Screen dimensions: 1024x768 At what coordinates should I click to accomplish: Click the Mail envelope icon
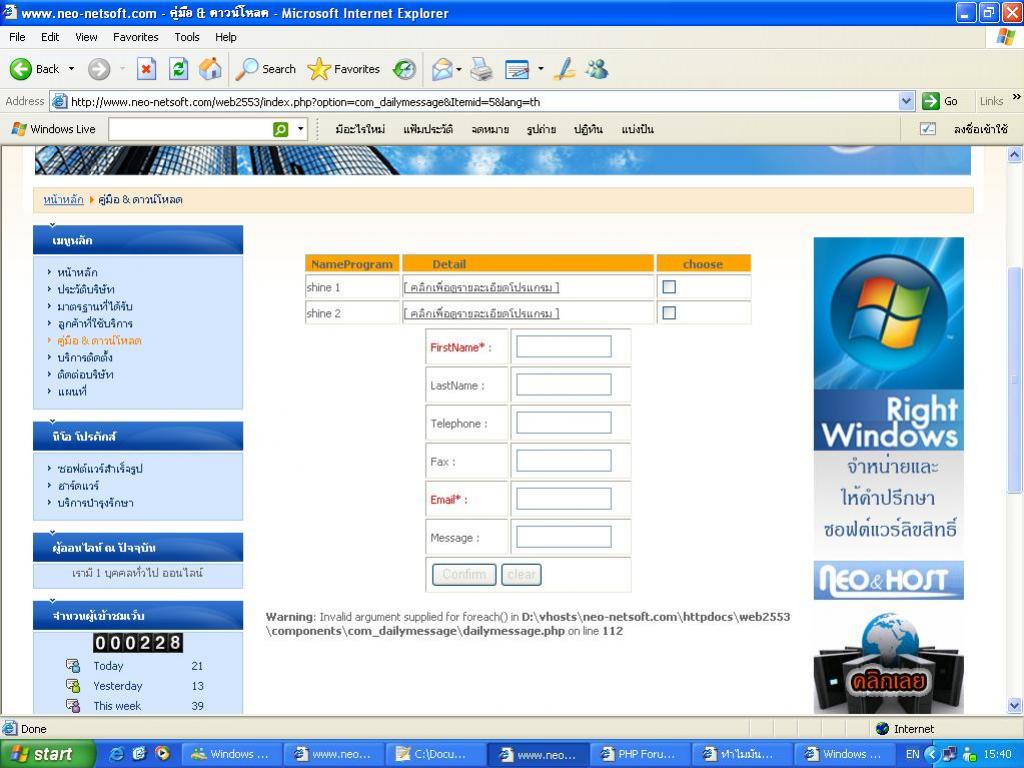(442, 69)
